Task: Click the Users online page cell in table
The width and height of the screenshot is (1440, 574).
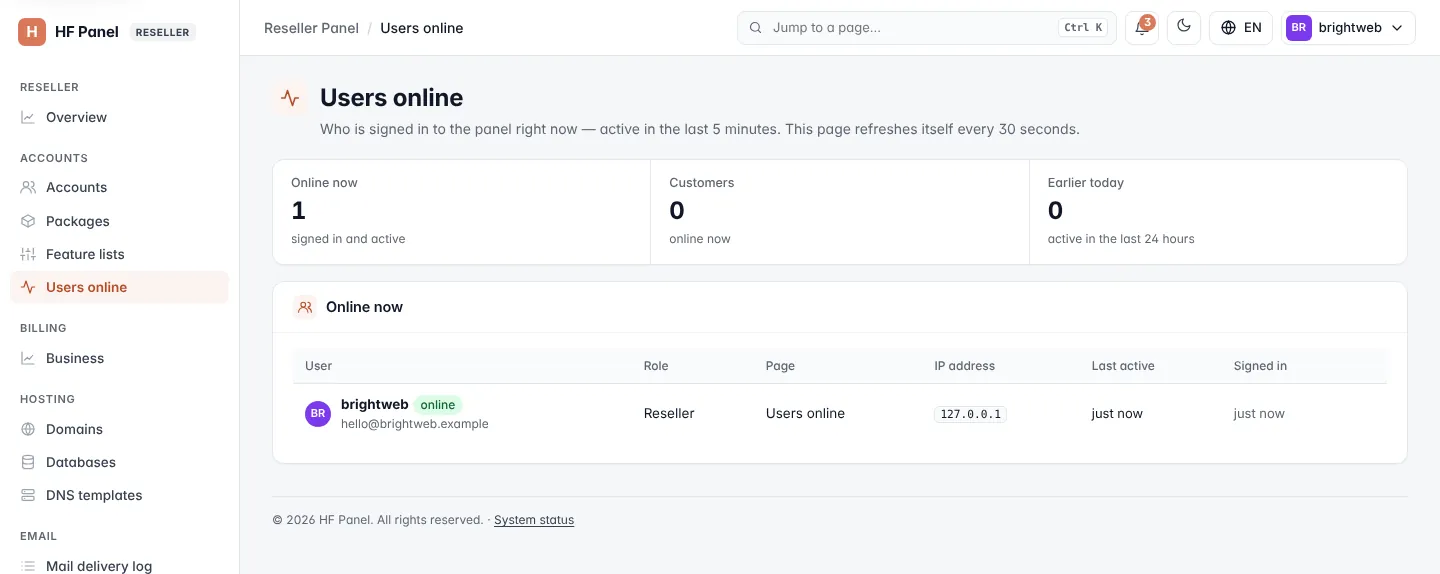Action: 805,413
